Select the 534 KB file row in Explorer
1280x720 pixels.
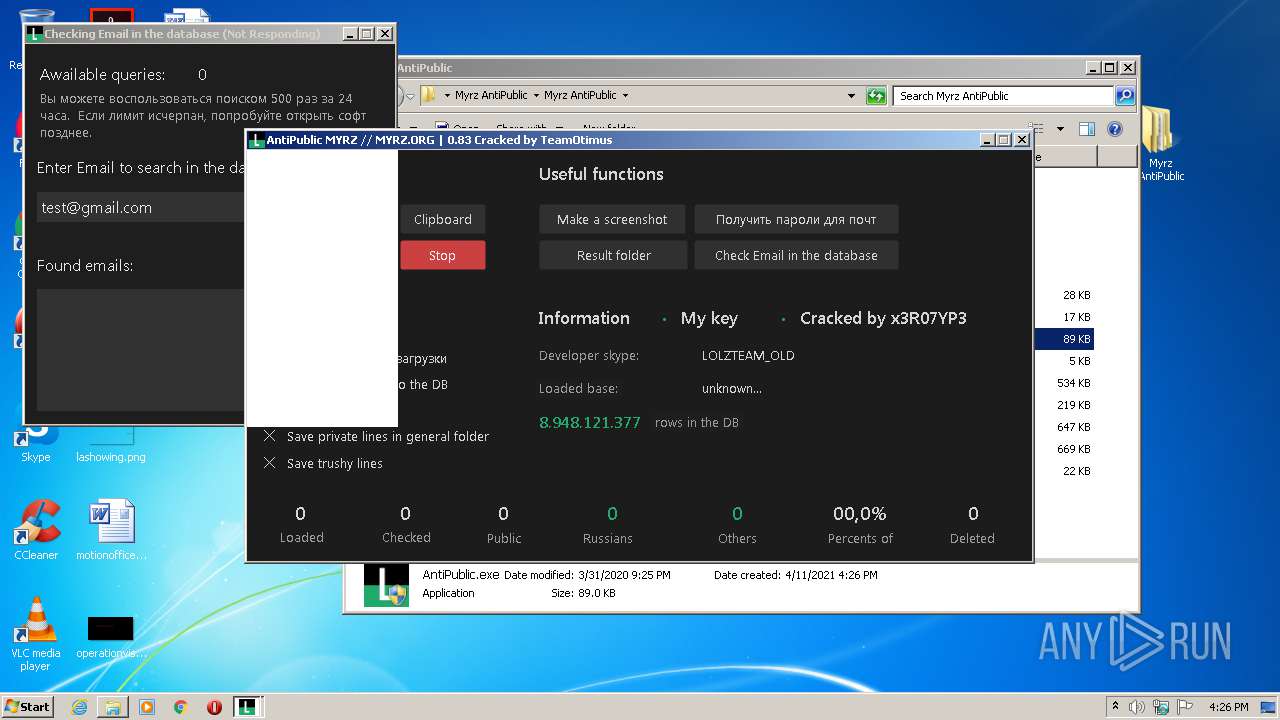[1064, 383]
